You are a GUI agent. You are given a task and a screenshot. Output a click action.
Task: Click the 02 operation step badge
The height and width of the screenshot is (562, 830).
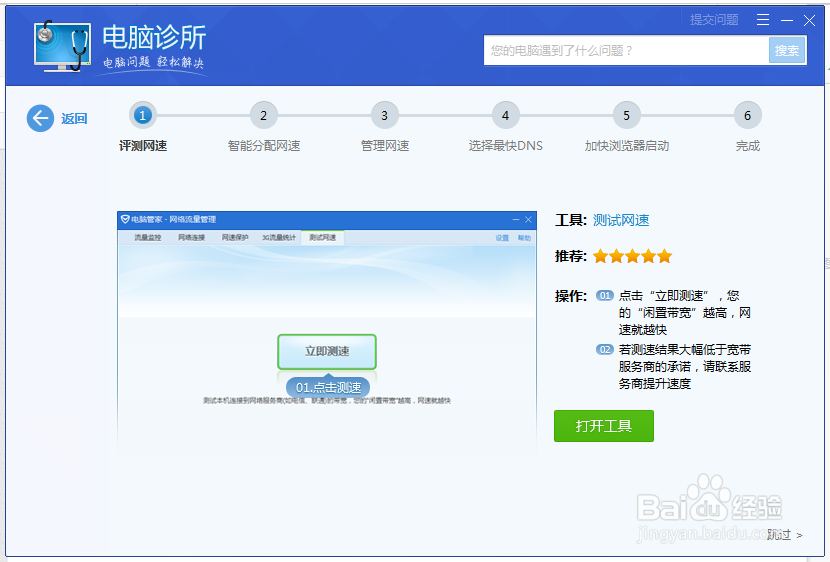(x=605, y=349)
